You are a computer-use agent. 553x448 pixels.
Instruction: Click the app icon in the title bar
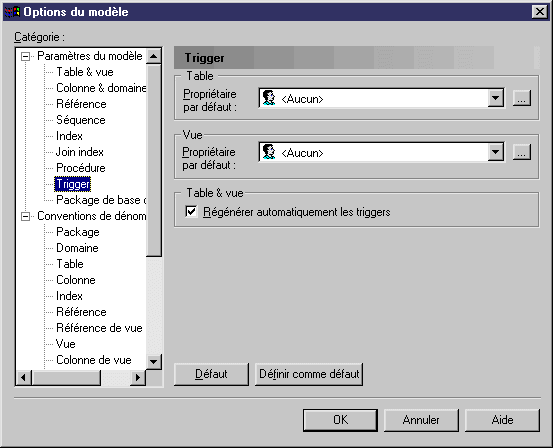tap(12, 12)
